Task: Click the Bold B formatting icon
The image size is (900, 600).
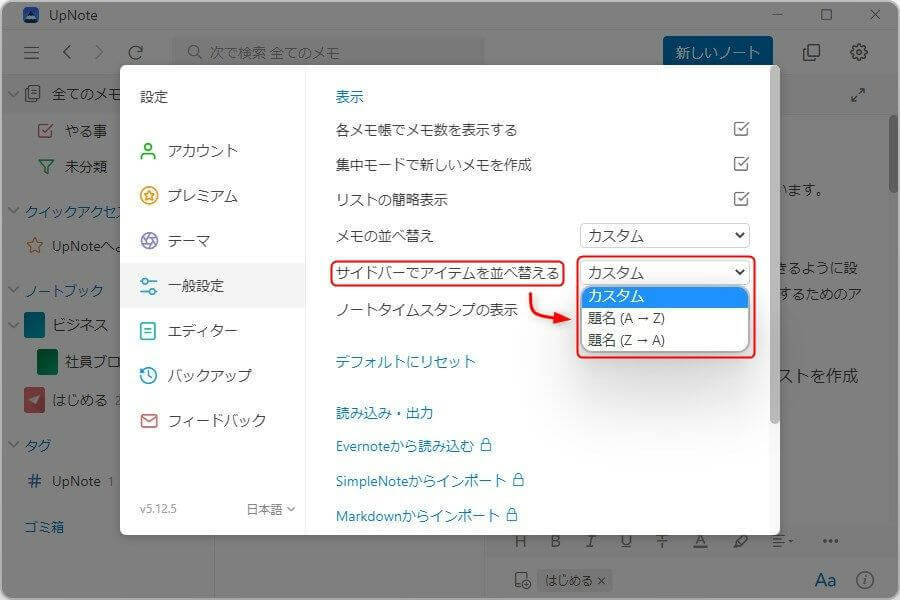Action: pos(555,541)
